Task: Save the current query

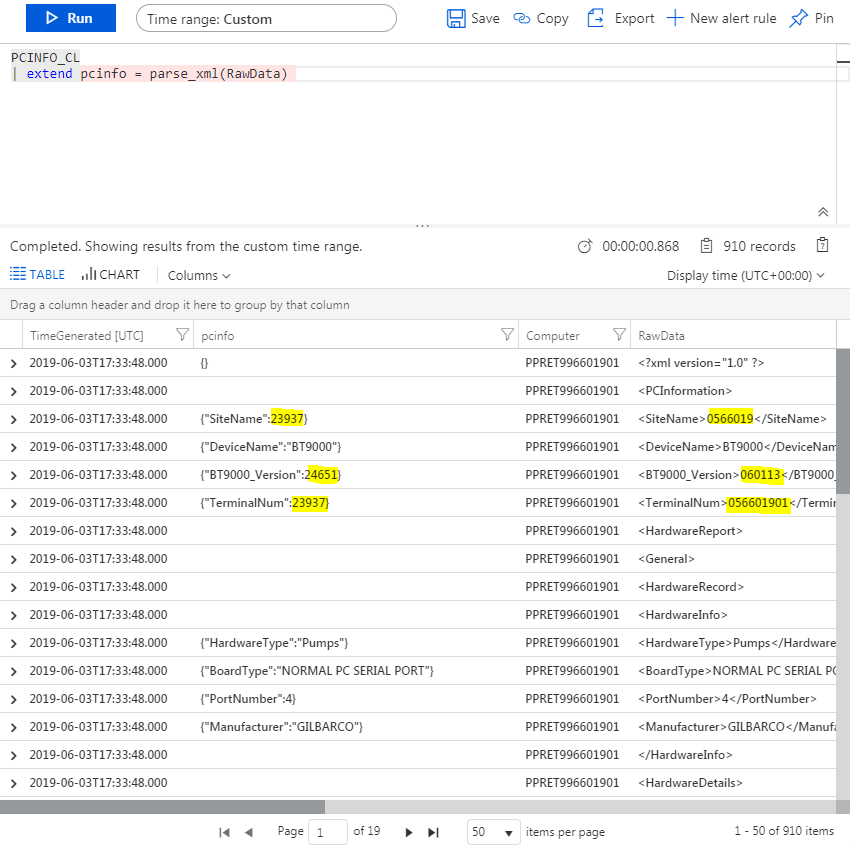Action: click(471, 17)
